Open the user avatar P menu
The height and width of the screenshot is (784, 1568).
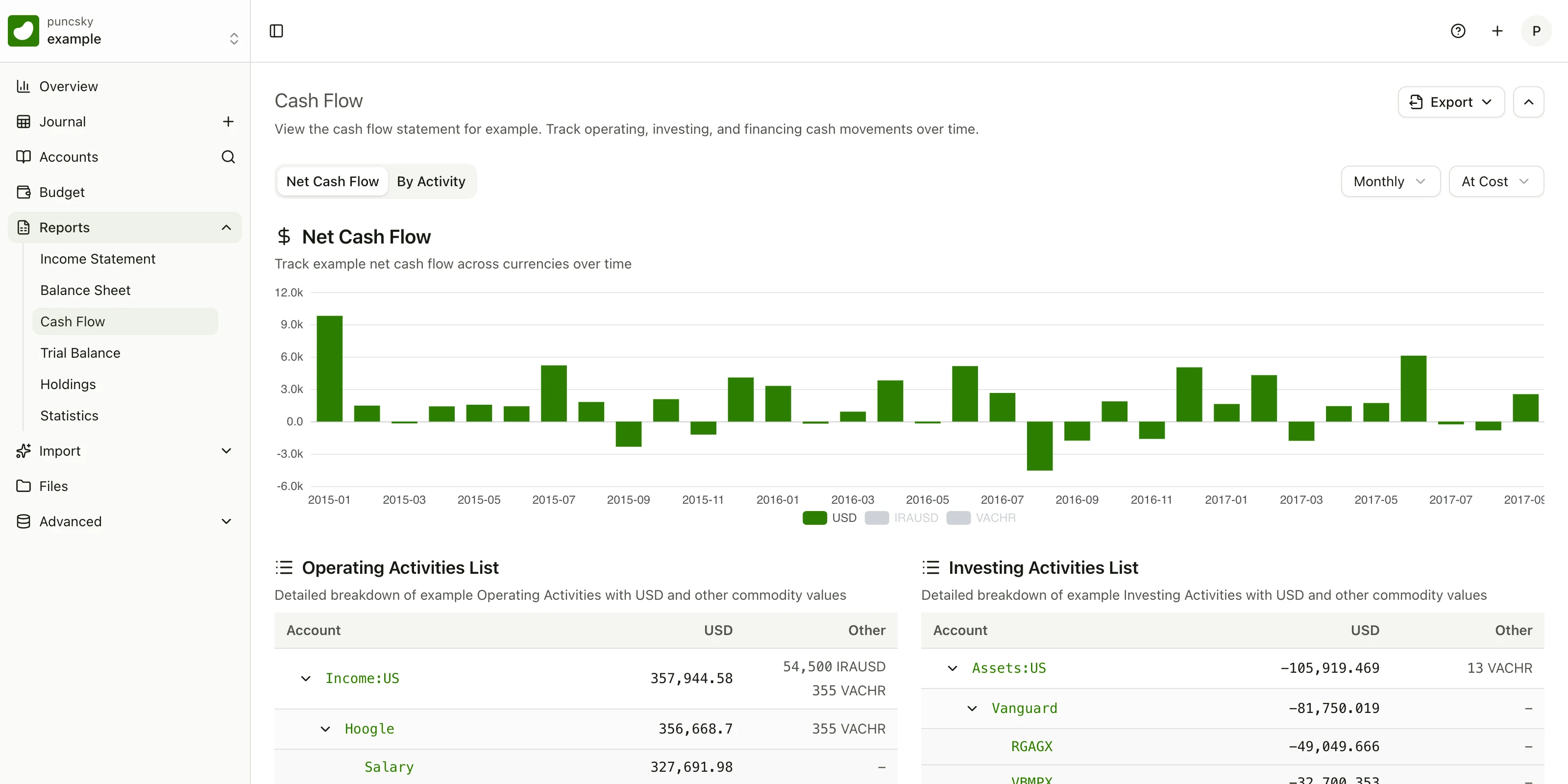[x=1536, y=31]
